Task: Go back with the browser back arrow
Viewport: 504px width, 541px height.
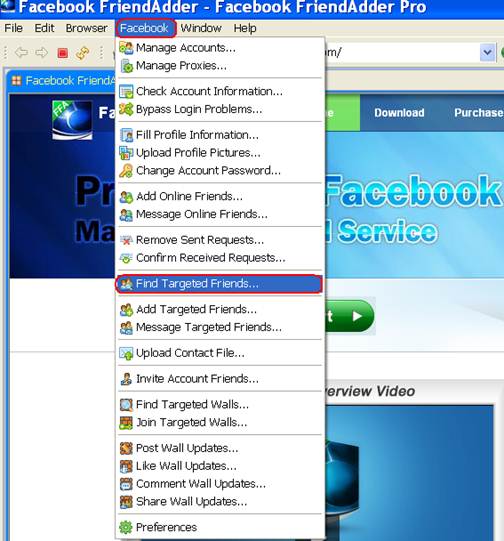Action: [x=21, y=53]
